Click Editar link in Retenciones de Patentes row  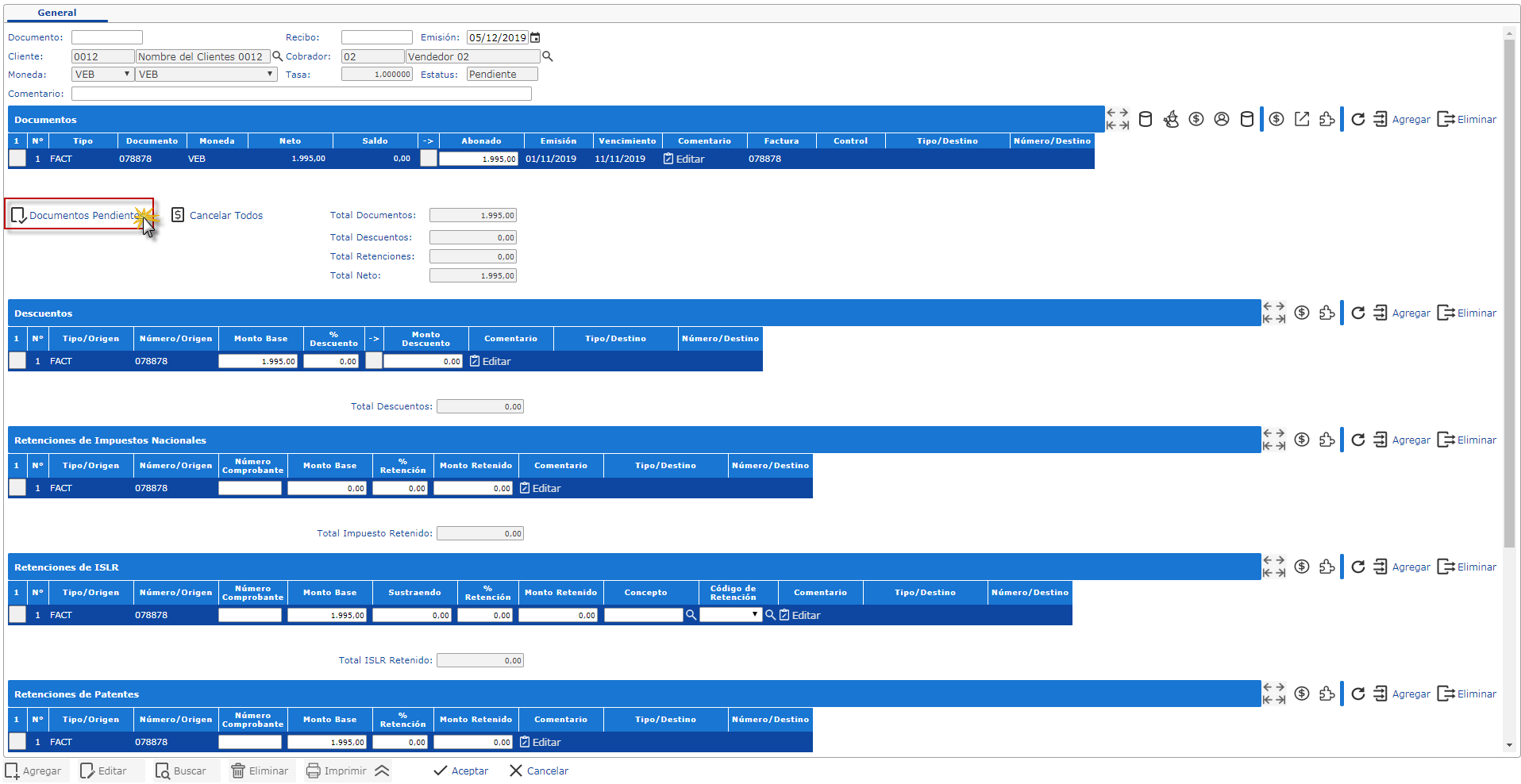point(540,742)
